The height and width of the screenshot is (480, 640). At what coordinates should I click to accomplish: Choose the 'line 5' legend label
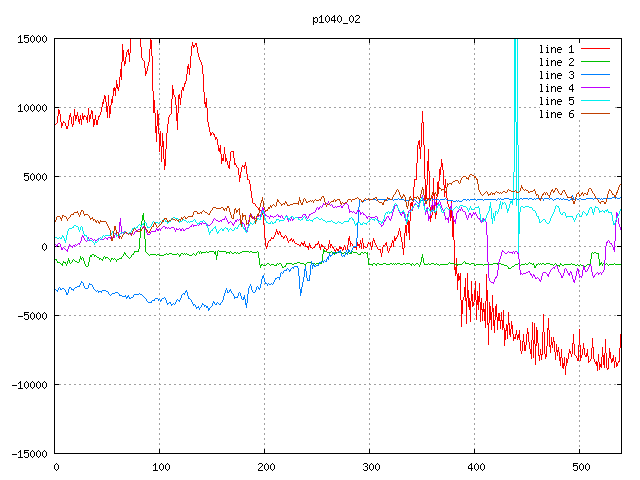coord(557,101)
